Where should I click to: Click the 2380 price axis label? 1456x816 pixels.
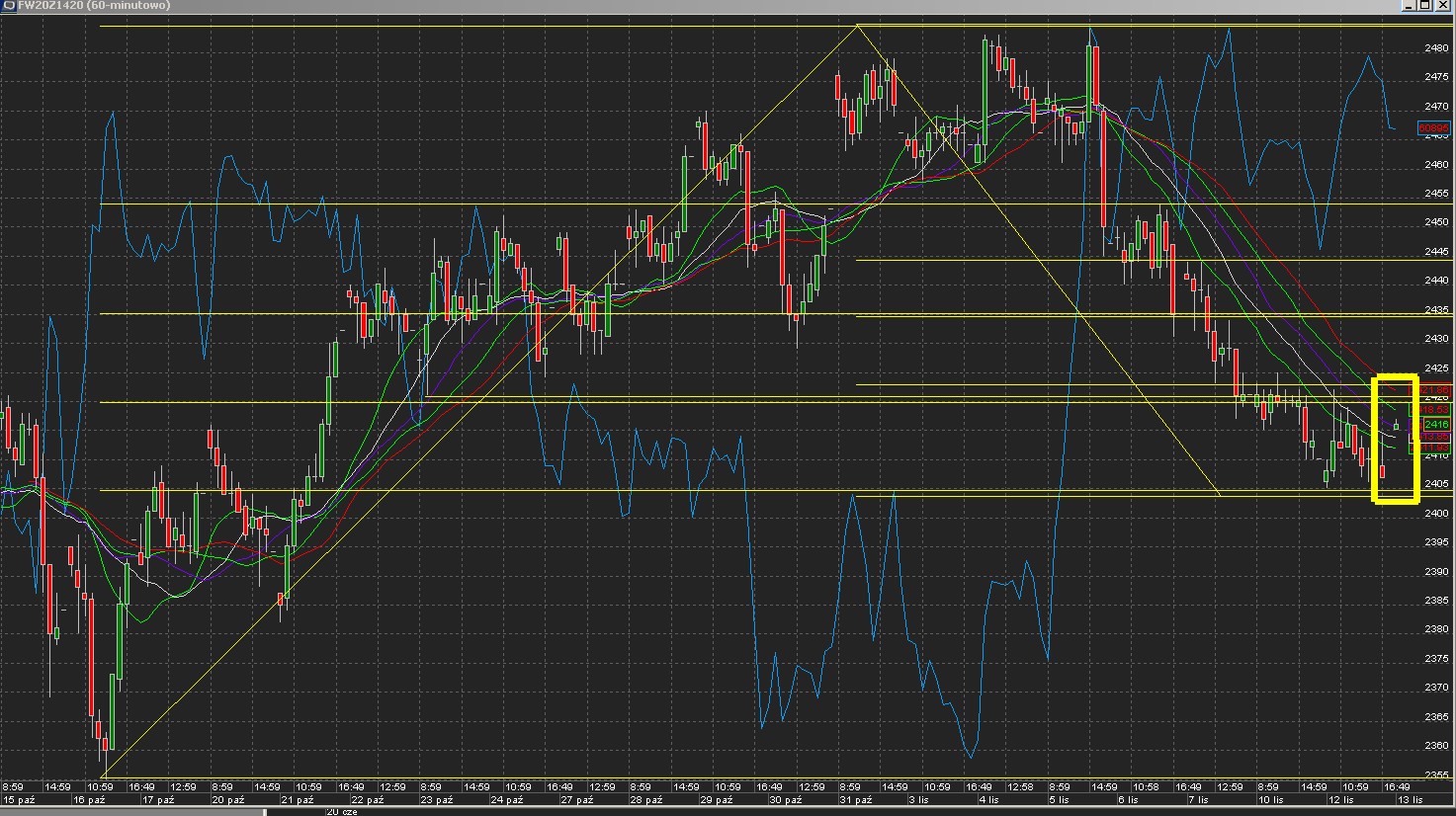pos(1437,629)
